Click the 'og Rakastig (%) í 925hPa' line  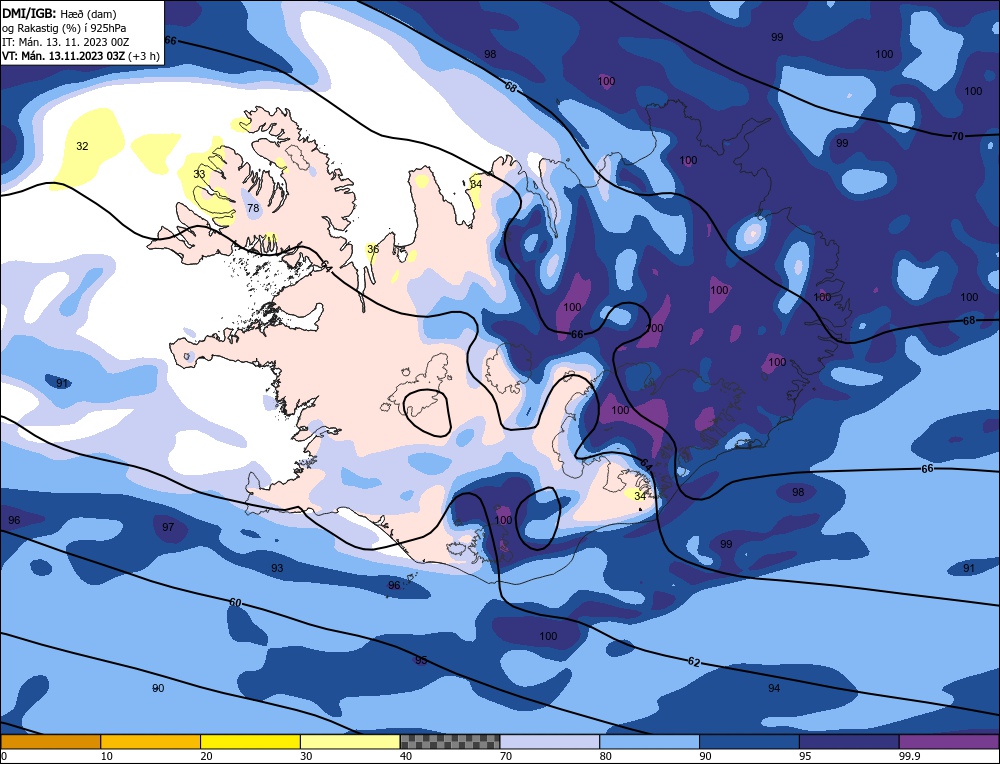click(x=64, y=27)
